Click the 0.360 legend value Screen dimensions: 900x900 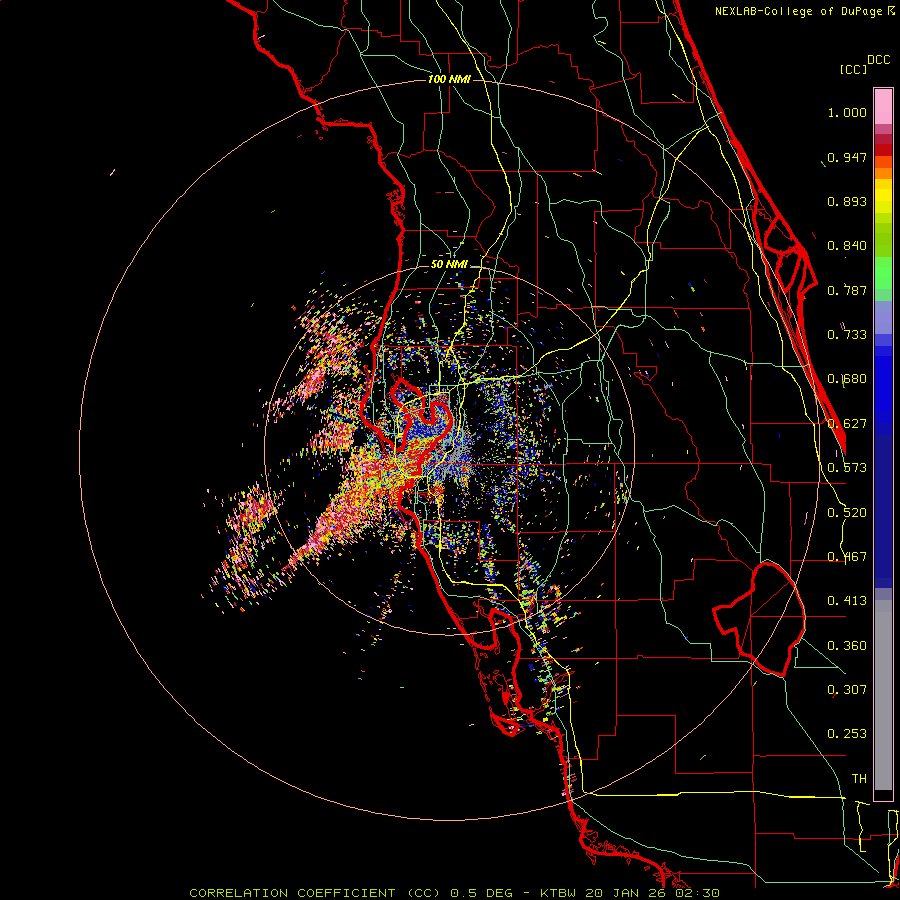(x=847, y=646)
